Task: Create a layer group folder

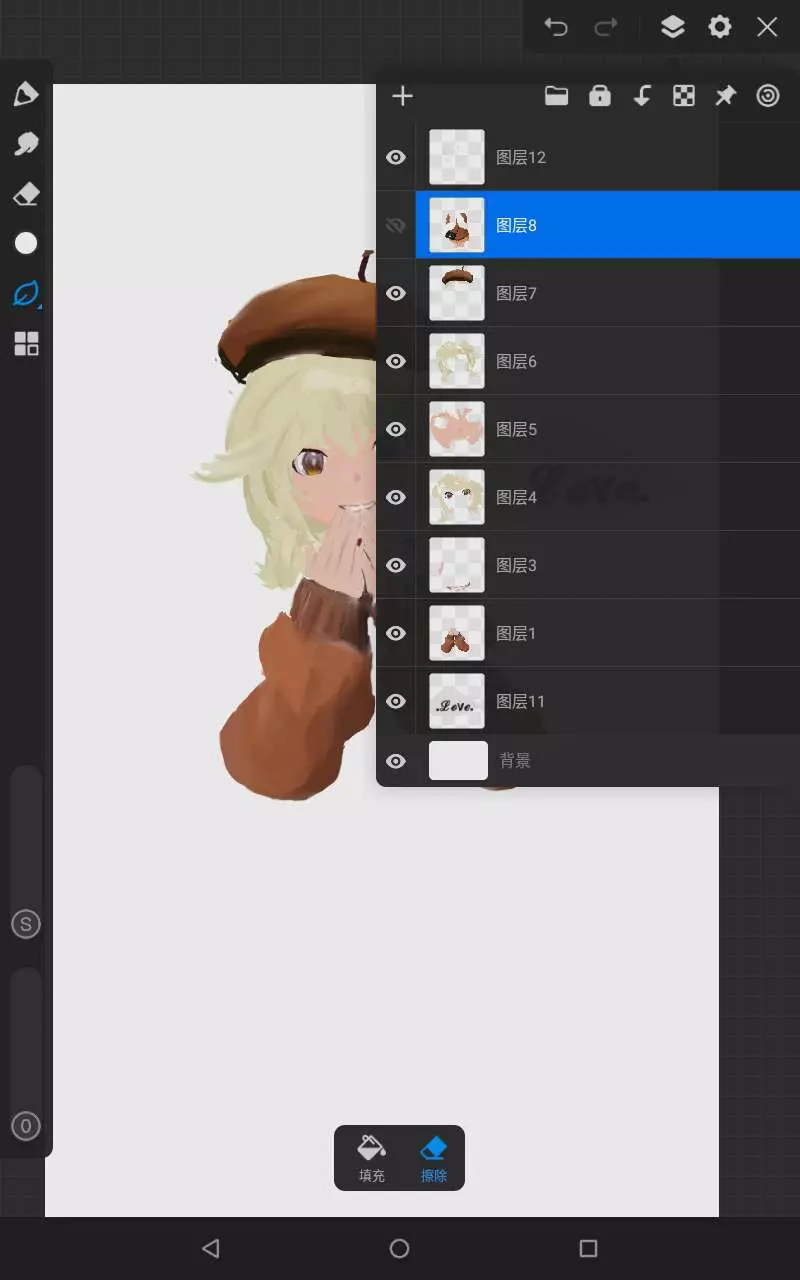Action: [x=556, y=96]
